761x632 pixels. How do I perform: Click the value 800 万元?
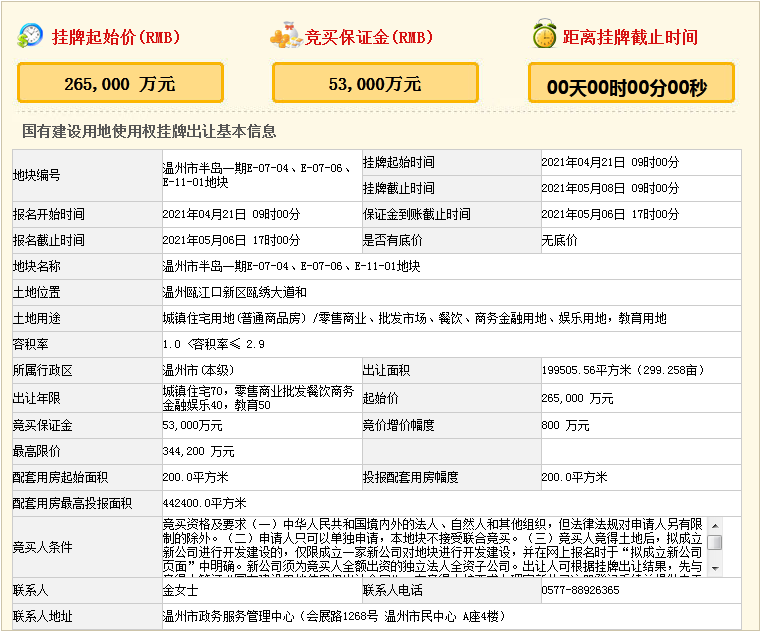(565, 425)
